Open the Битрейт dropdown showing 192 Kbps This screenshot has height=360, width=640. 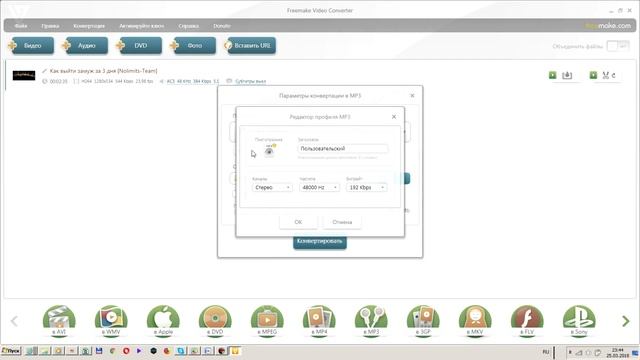(366, 187)
